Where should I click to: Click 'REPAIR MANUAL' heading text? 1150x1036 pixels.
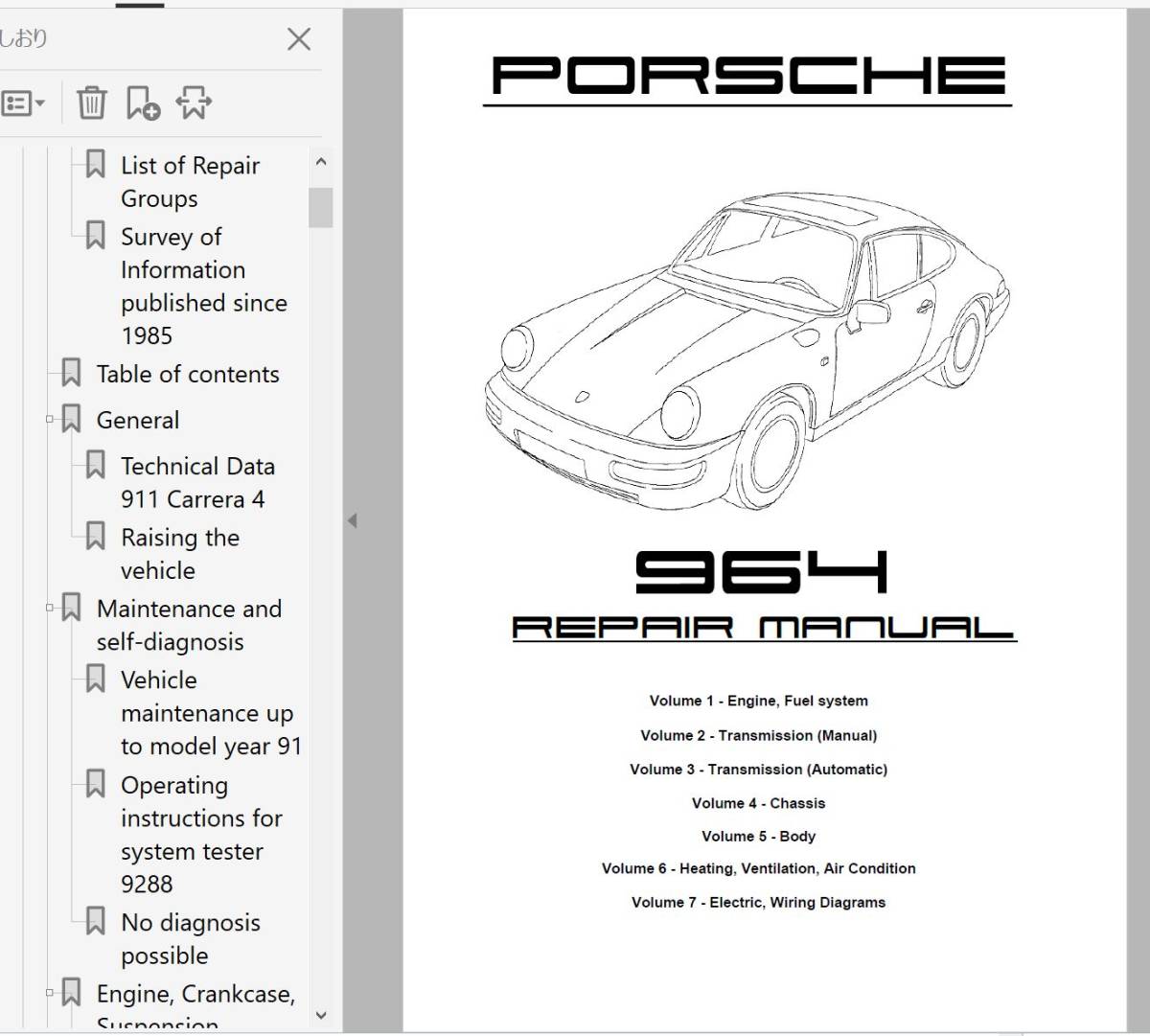(763, 629)
